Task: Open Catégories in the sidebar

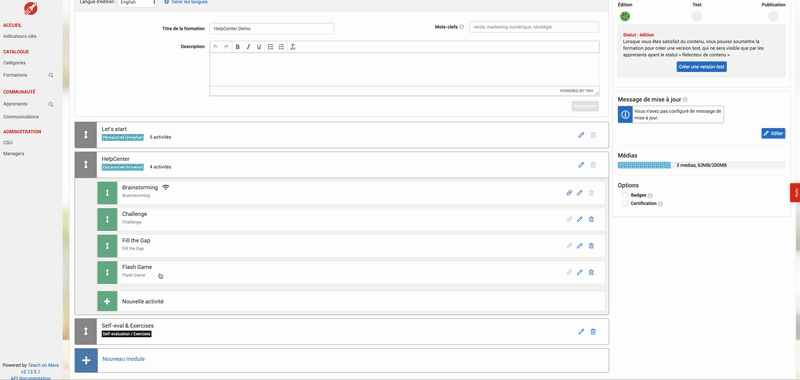Action: click(x=14, y=63)
